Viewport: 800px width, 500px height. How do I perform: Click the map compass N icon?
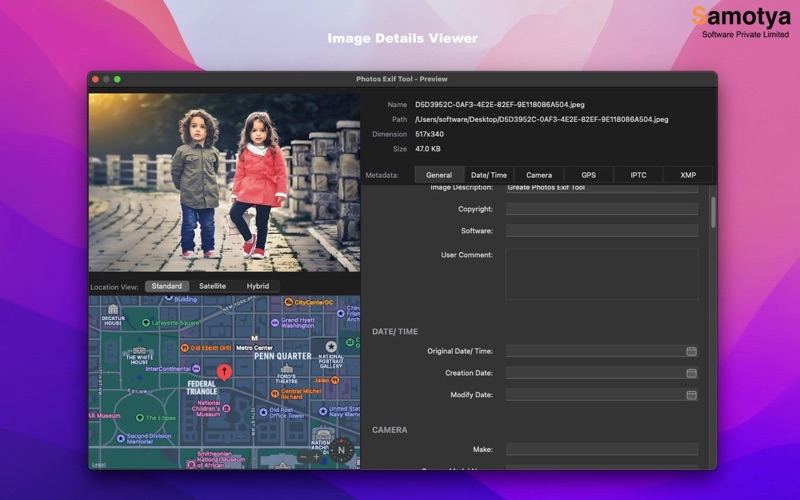[341, 450]
